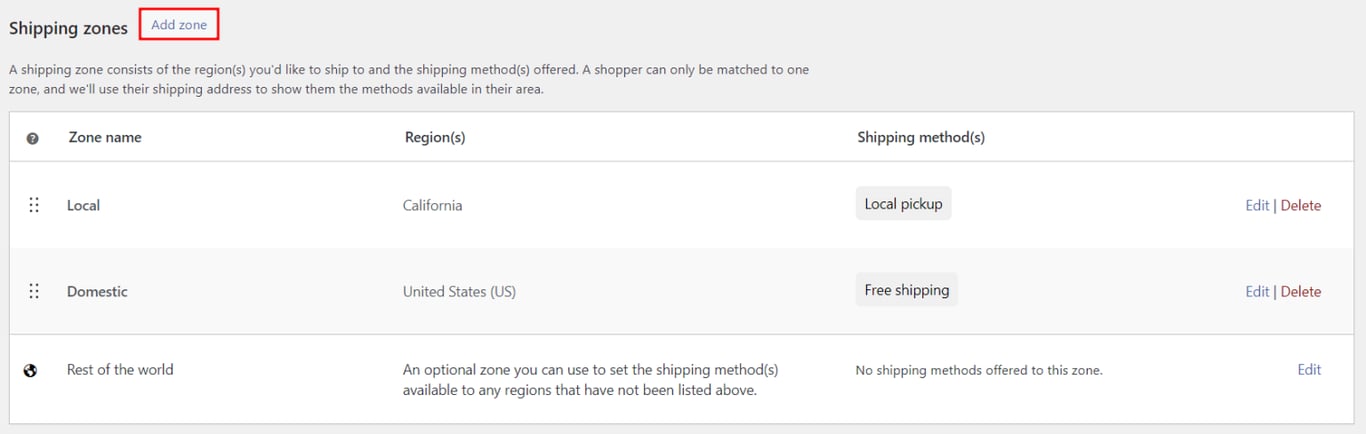Select the Rest of the world zone name
The height and width of the screenshot is (434, 1366).
pos(120,369)
